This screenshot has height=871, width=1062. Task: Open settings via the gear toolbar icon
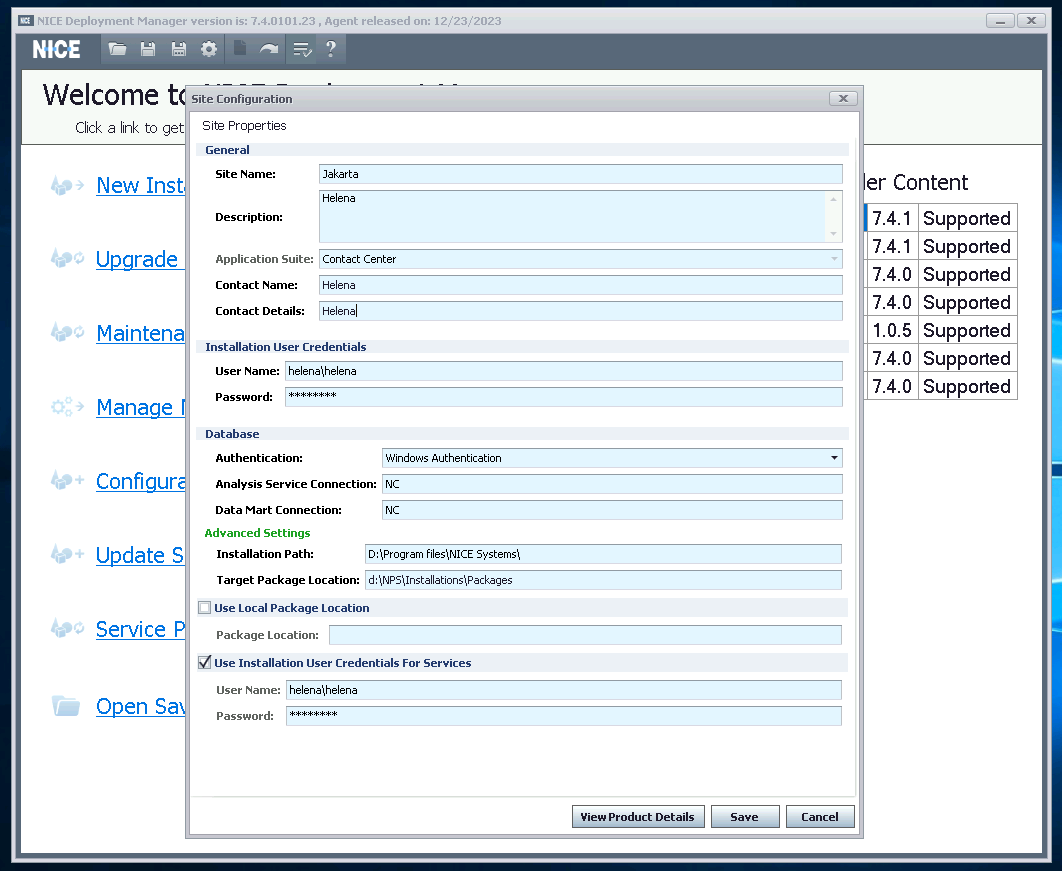point(209,49)
